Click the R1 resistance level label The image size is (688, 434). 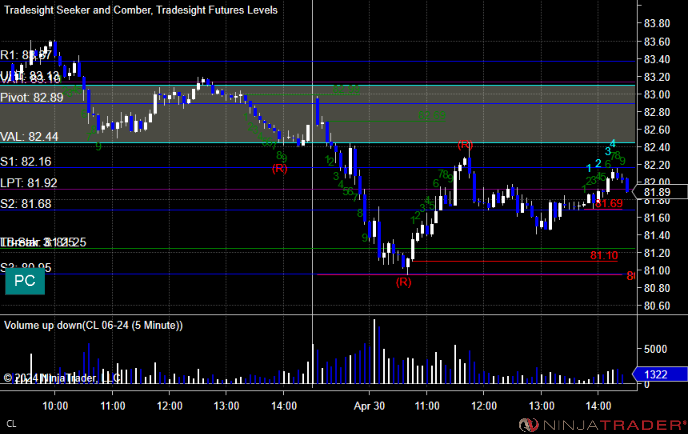[x=26, y=55]
